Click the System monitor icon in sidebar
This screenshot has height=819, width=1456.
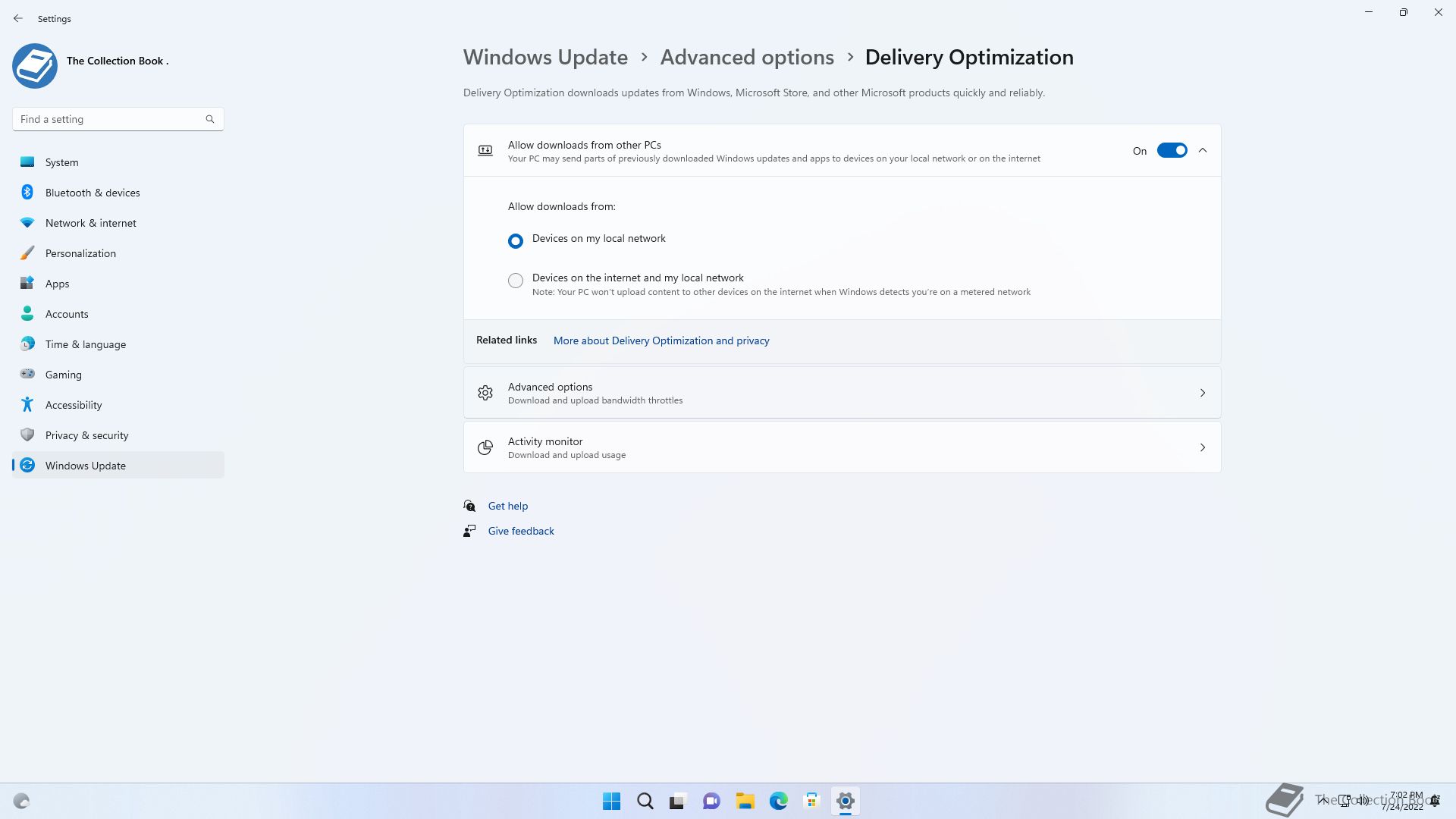pyautogui.click(x=27, y=162)
